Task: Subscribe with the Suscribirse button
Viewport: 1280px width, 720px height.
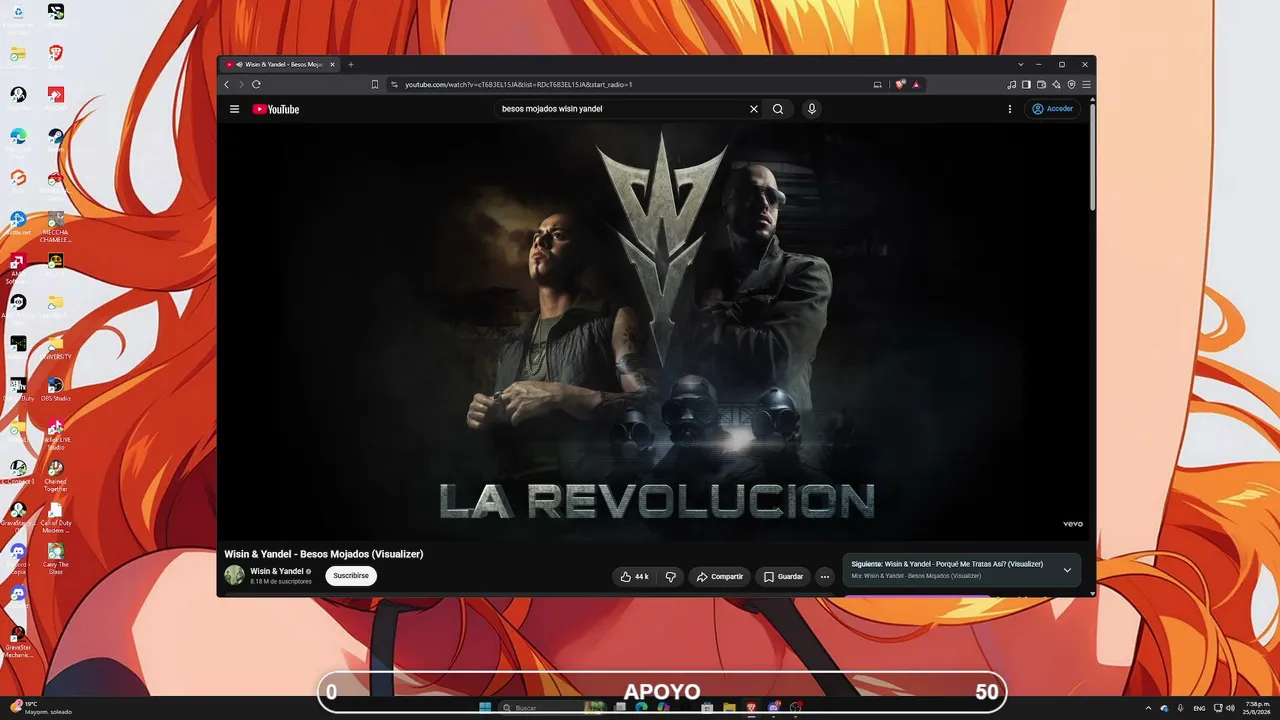Action: [351, 576]
